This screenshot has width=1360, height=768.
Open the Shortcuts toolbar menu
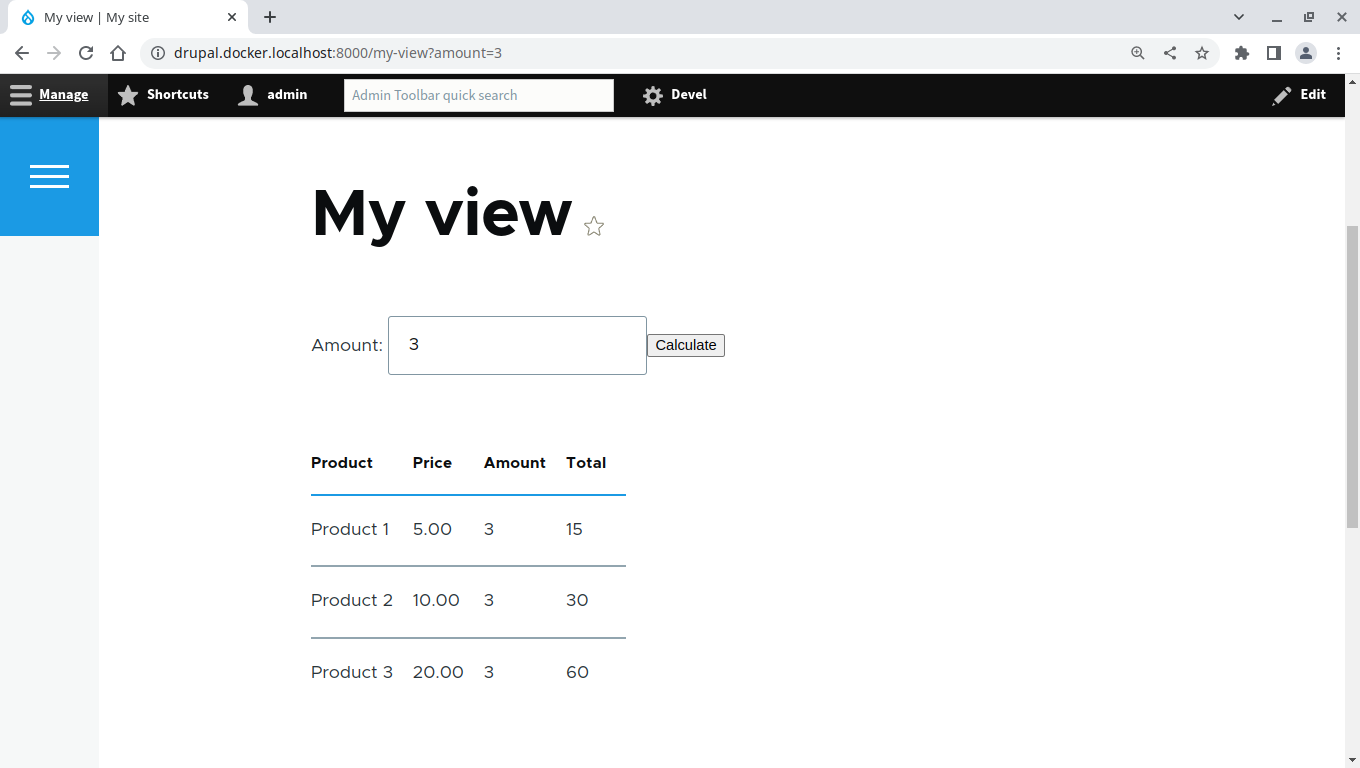[x=164, y=95]
